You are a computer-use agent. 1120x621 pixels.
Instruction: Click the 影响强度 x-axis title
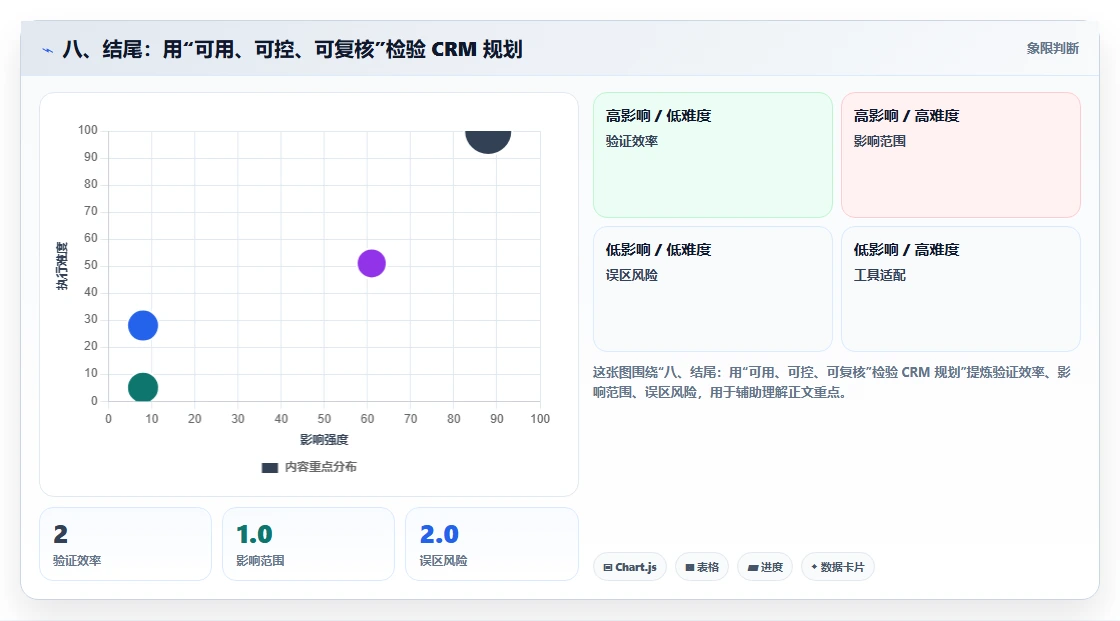tap(324, 439)
